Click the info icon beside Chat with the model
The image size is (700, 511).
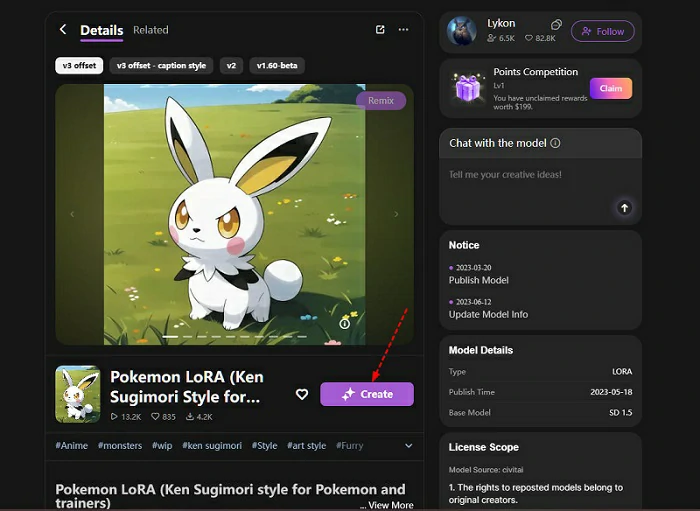[x=556, y=143]
